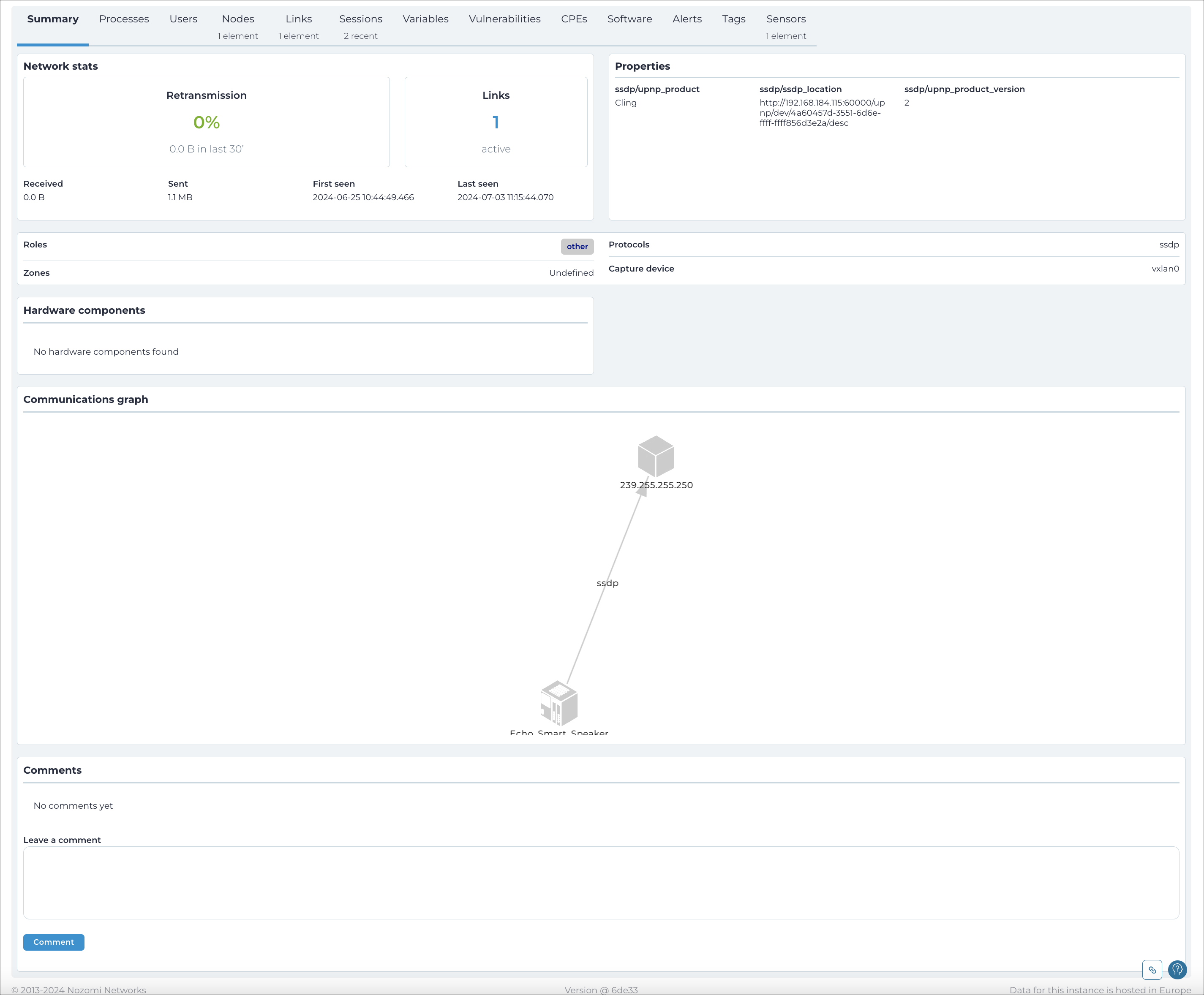Screen dimensions: 1204x995
Task: Open the Users tab
Action: click(x=183, y=19)
